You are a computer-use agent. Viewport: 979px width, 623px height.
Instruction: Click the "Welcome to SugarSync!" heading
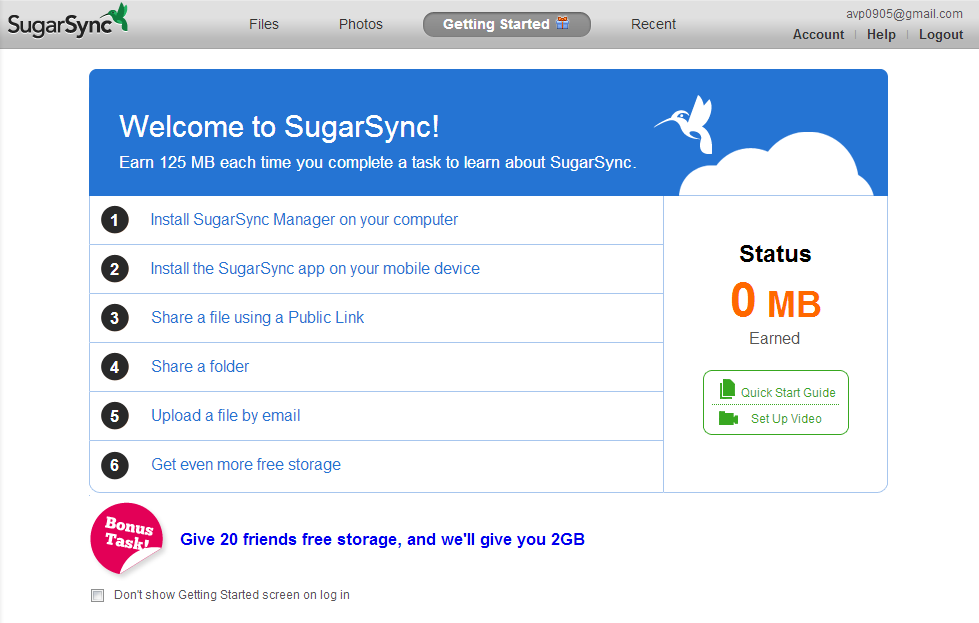point(279,127)
